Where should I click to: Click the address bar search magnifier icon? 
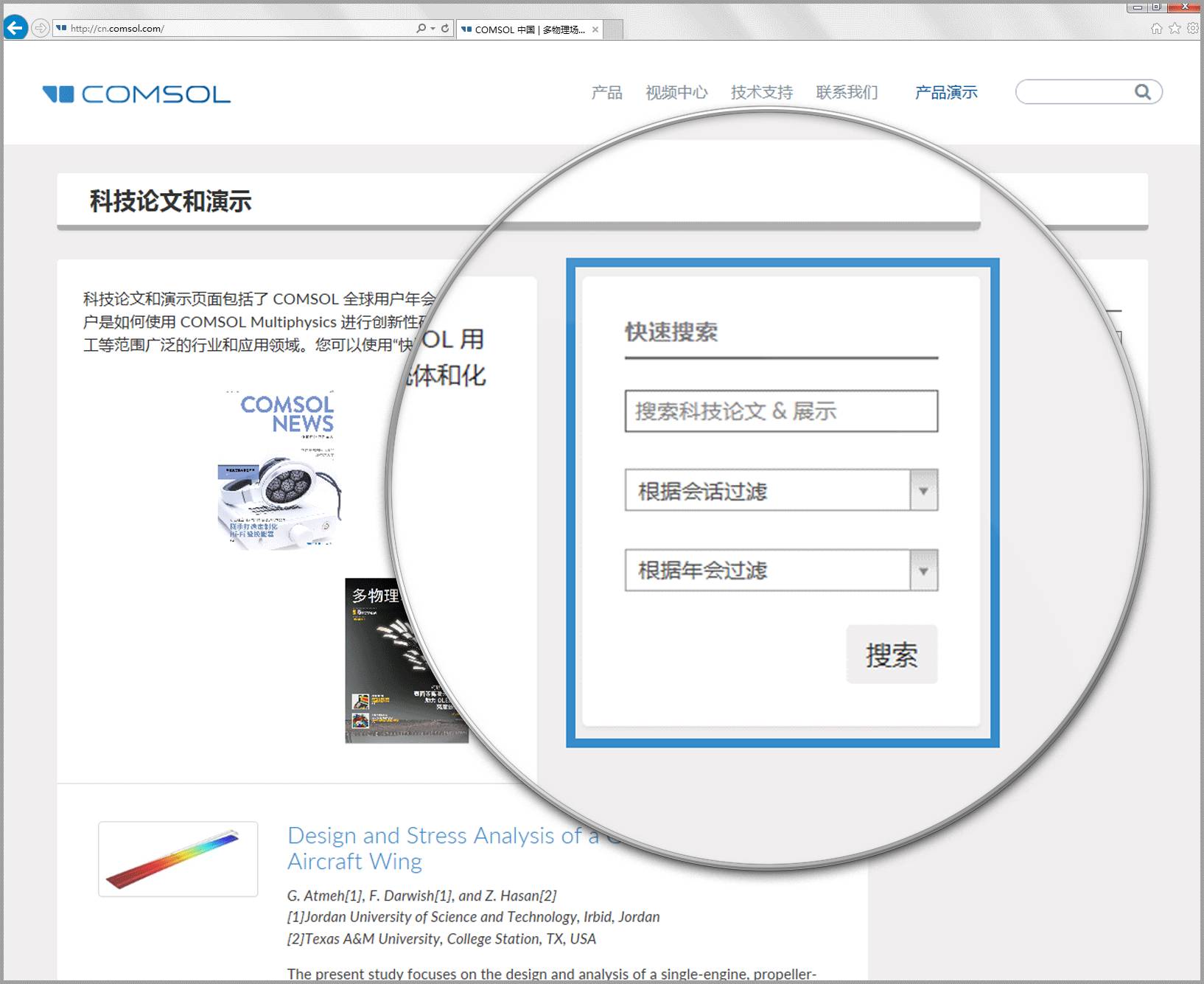[x=421, y=28]
